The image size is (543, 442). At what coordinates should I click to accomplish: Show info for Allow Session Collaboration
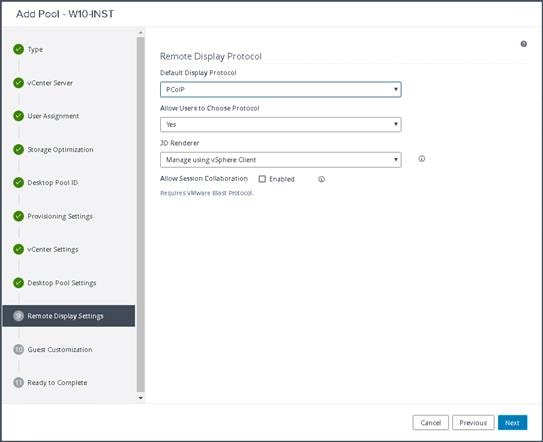(321, 179)
